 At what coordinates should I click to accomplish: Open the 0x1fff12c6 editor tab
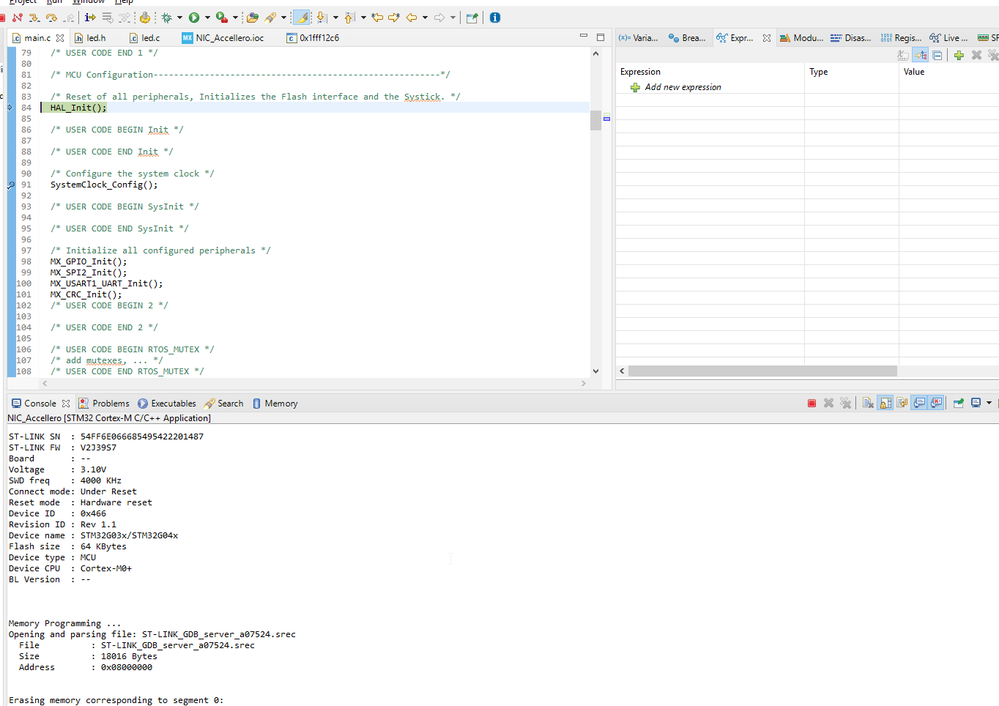(313, 38)
